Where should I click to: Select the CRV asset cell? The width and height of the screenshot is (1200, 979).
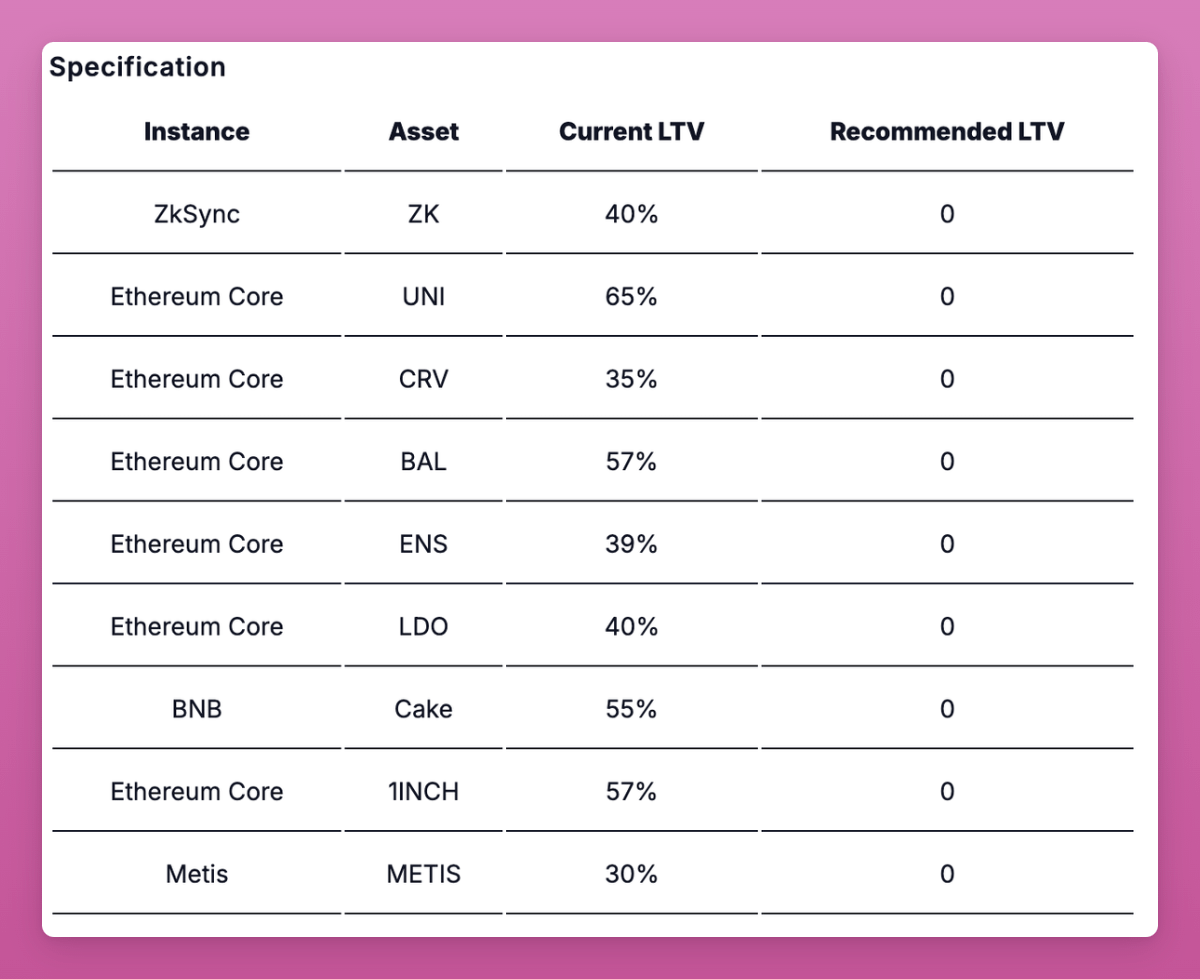[x=424, y=379]
